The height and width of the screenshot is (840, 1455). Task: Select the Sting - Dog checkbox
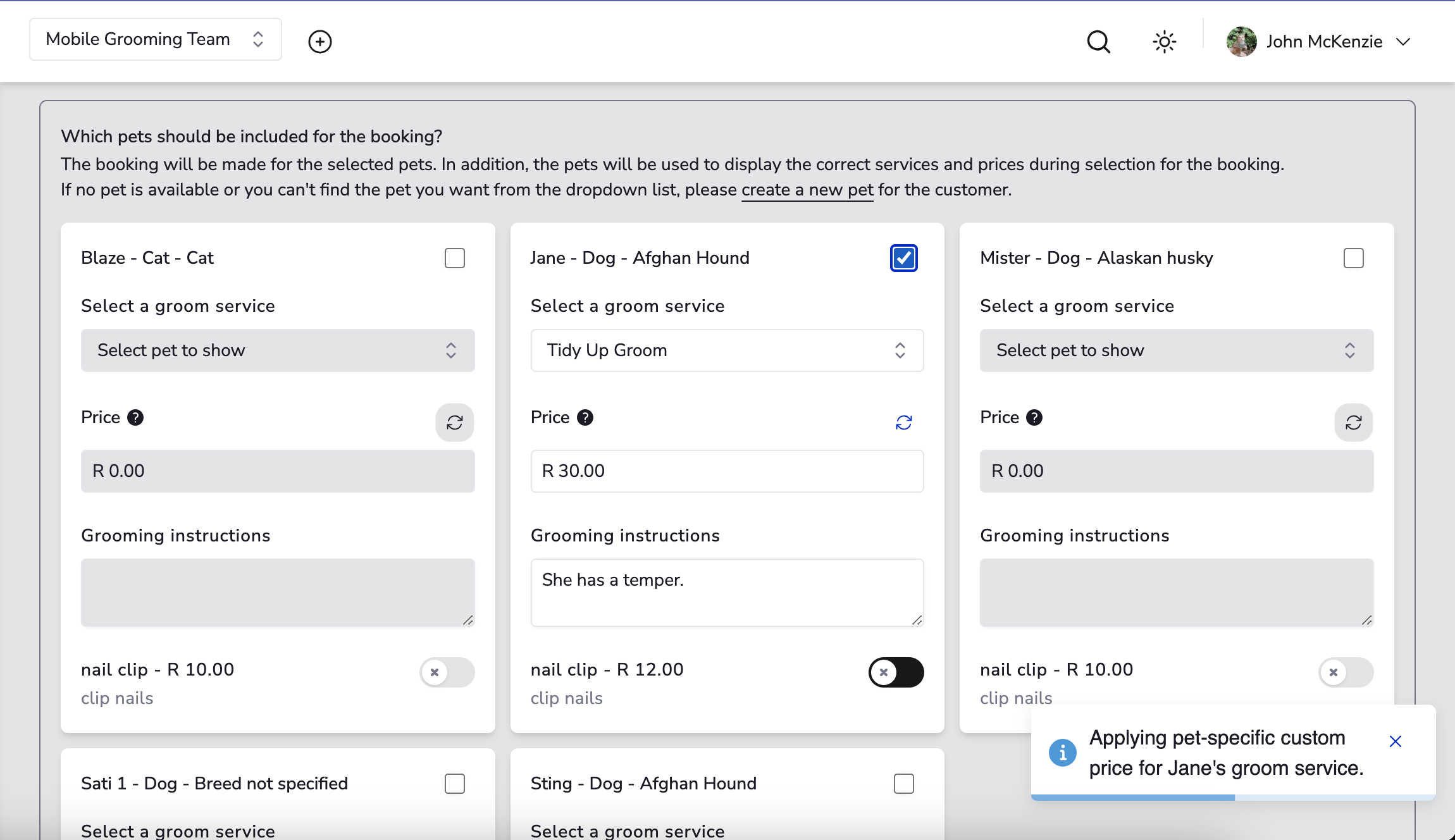point(903,784)
